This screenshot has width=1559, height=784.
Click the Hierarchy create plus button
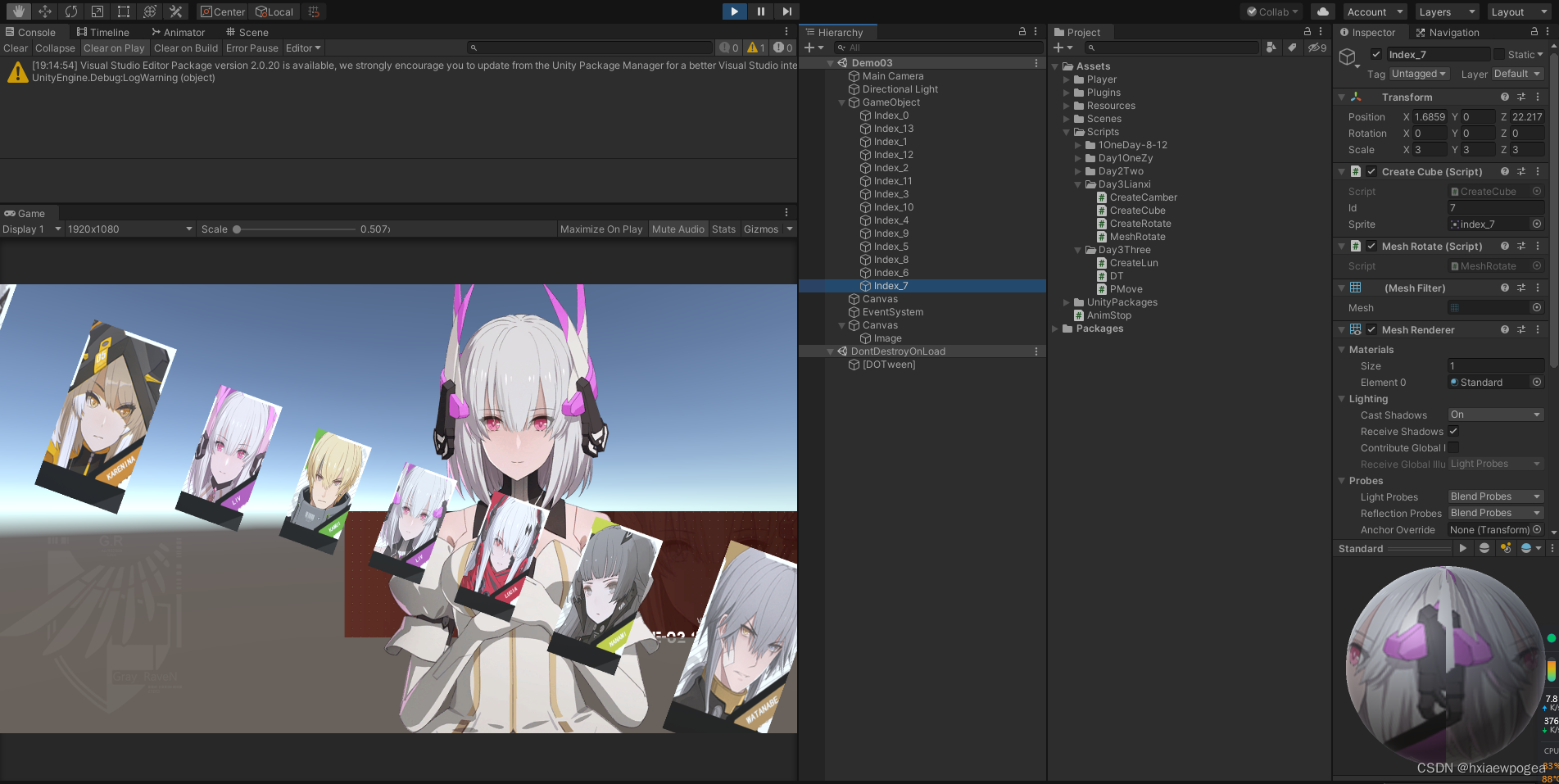813,48
